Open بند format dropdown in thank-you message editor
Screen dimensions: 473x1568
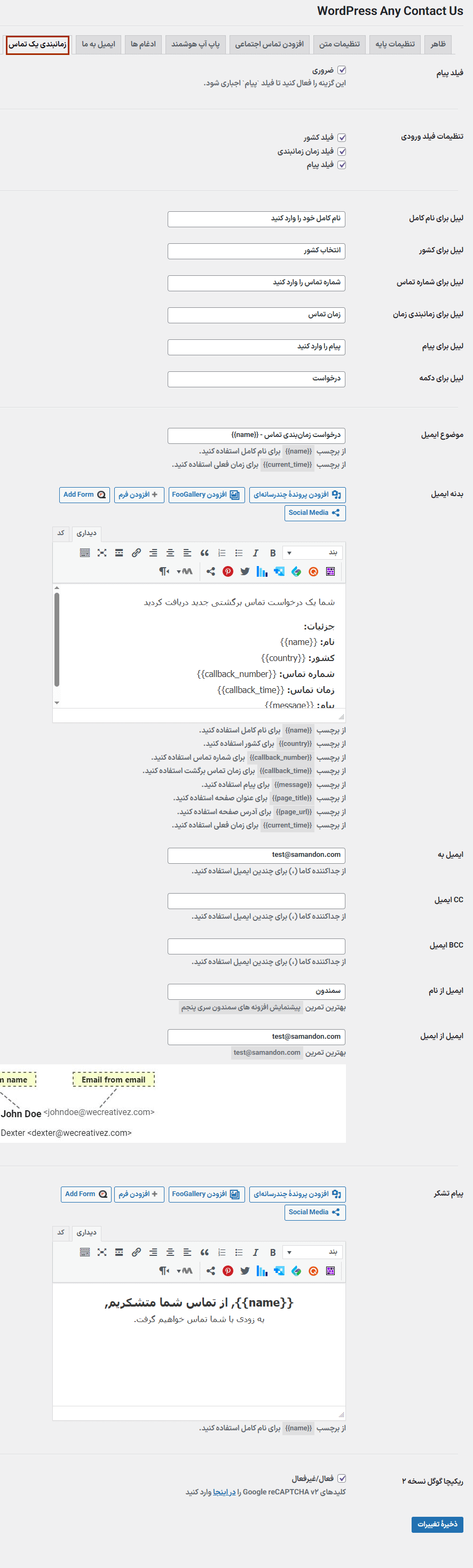point(312,1252)
